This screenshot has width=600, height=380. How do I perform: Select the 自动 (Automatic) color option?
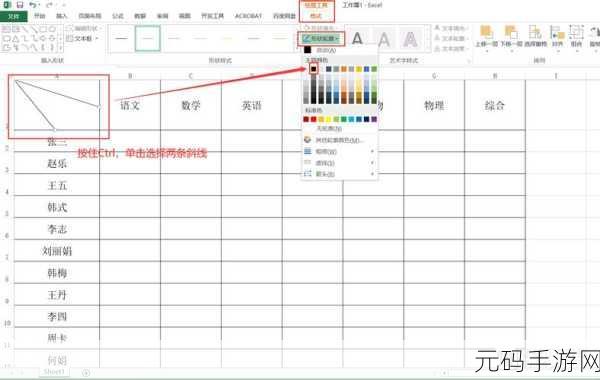tap(326, 50)
